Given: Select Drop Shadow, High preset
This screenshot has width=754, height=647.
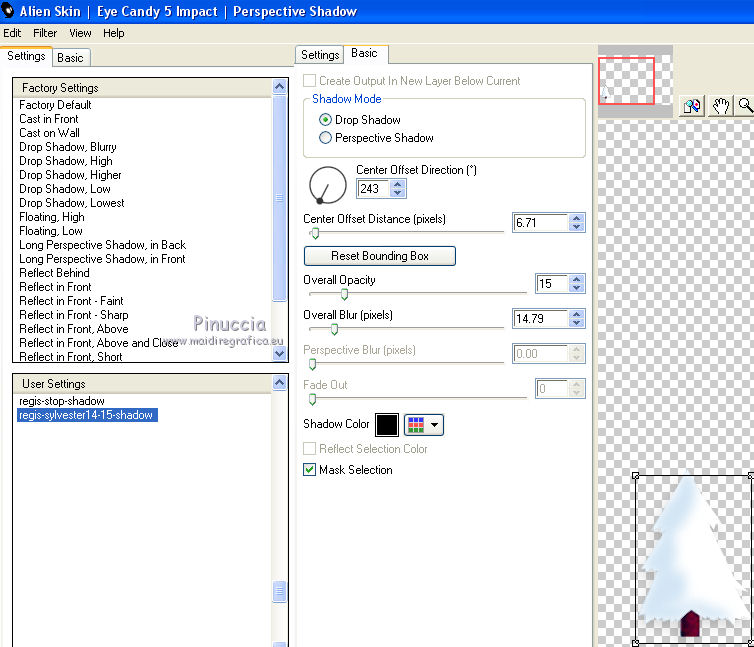Looking at the screenshot, I should tap(66, 161).
